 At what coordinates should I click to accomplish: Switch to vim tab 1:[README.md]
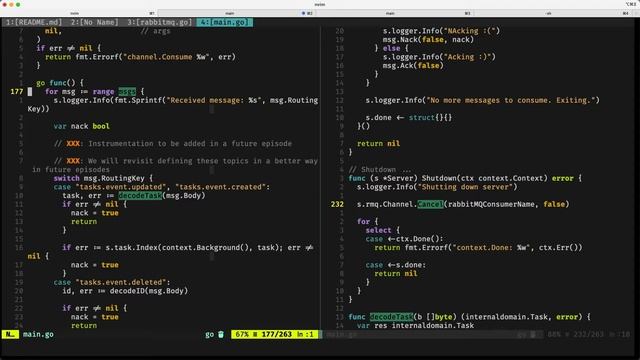tap(34, 22)
